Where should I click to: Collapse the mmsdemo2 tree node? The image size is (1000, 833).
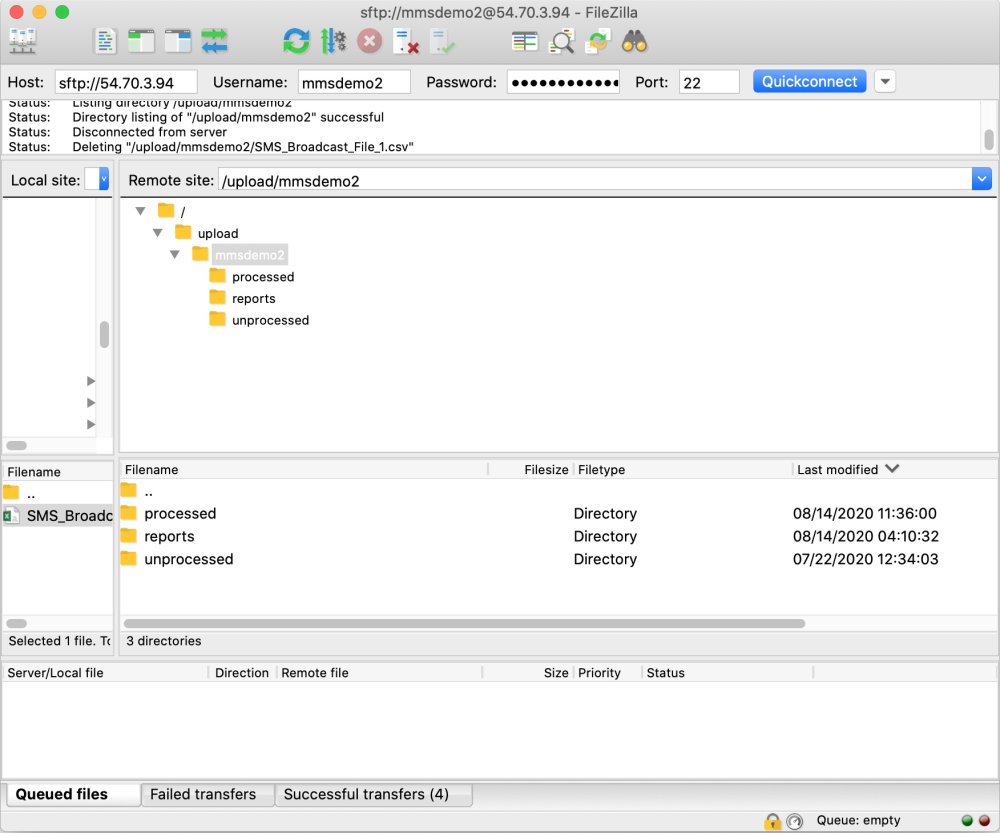point(175,254)
